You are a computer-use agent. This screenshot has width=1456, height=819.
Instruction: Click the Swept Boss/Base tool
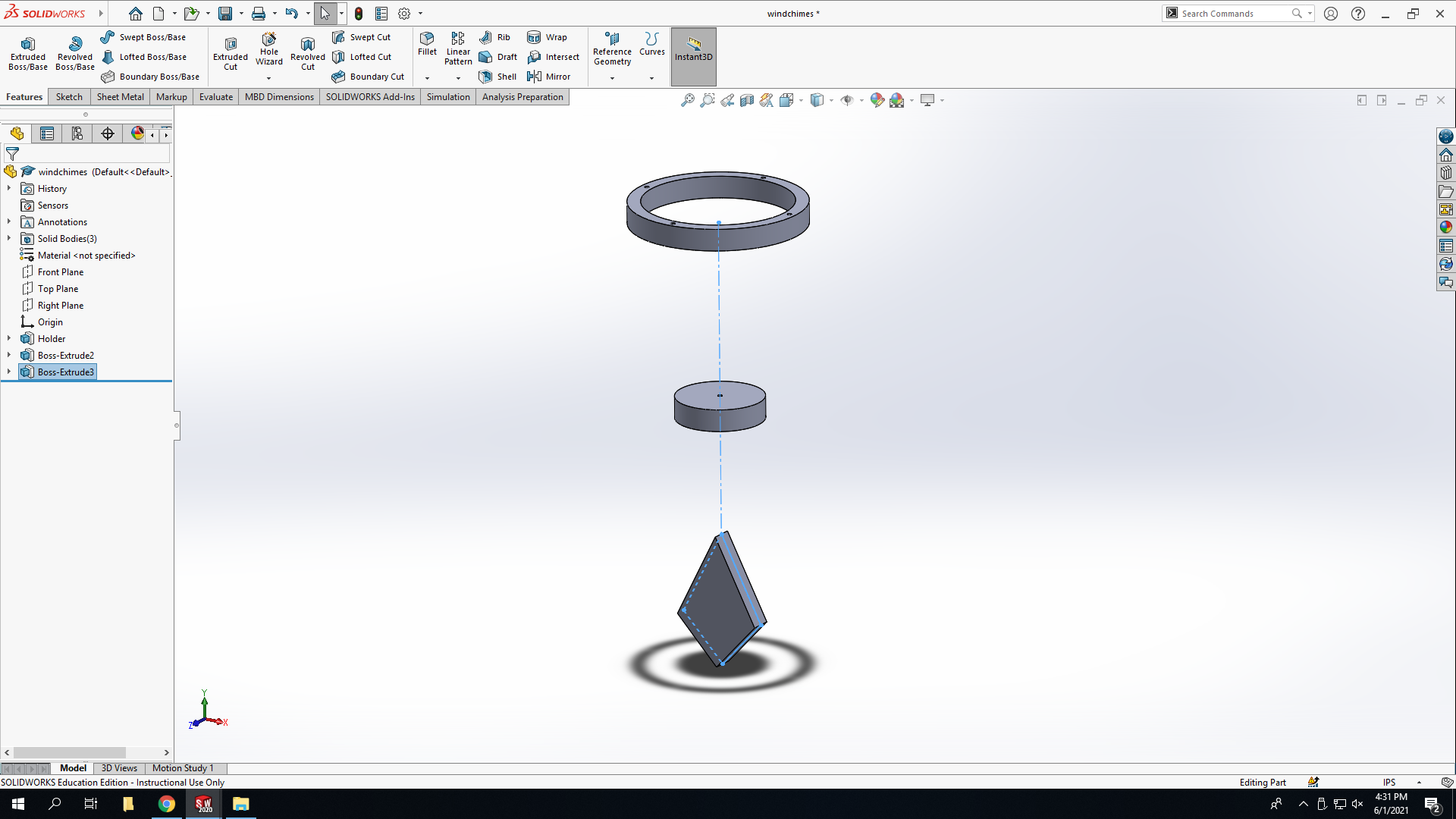pyautogui.click(x=143, y=37)
